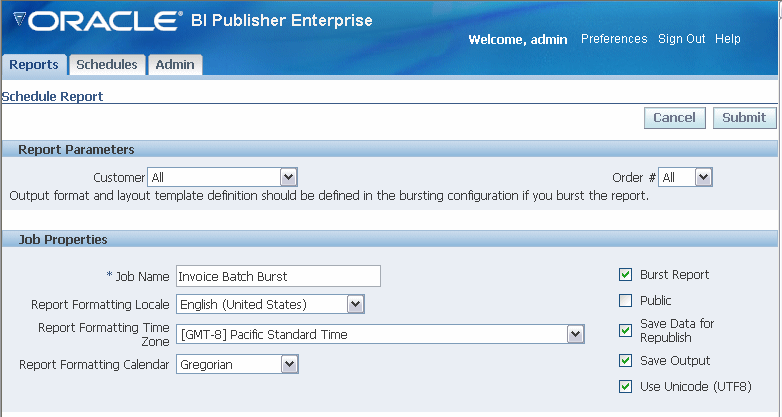Image resolution: width=782 pixels, height=417 pixels.
Task: Go to the Admin tab
Action: click(175, 65)
